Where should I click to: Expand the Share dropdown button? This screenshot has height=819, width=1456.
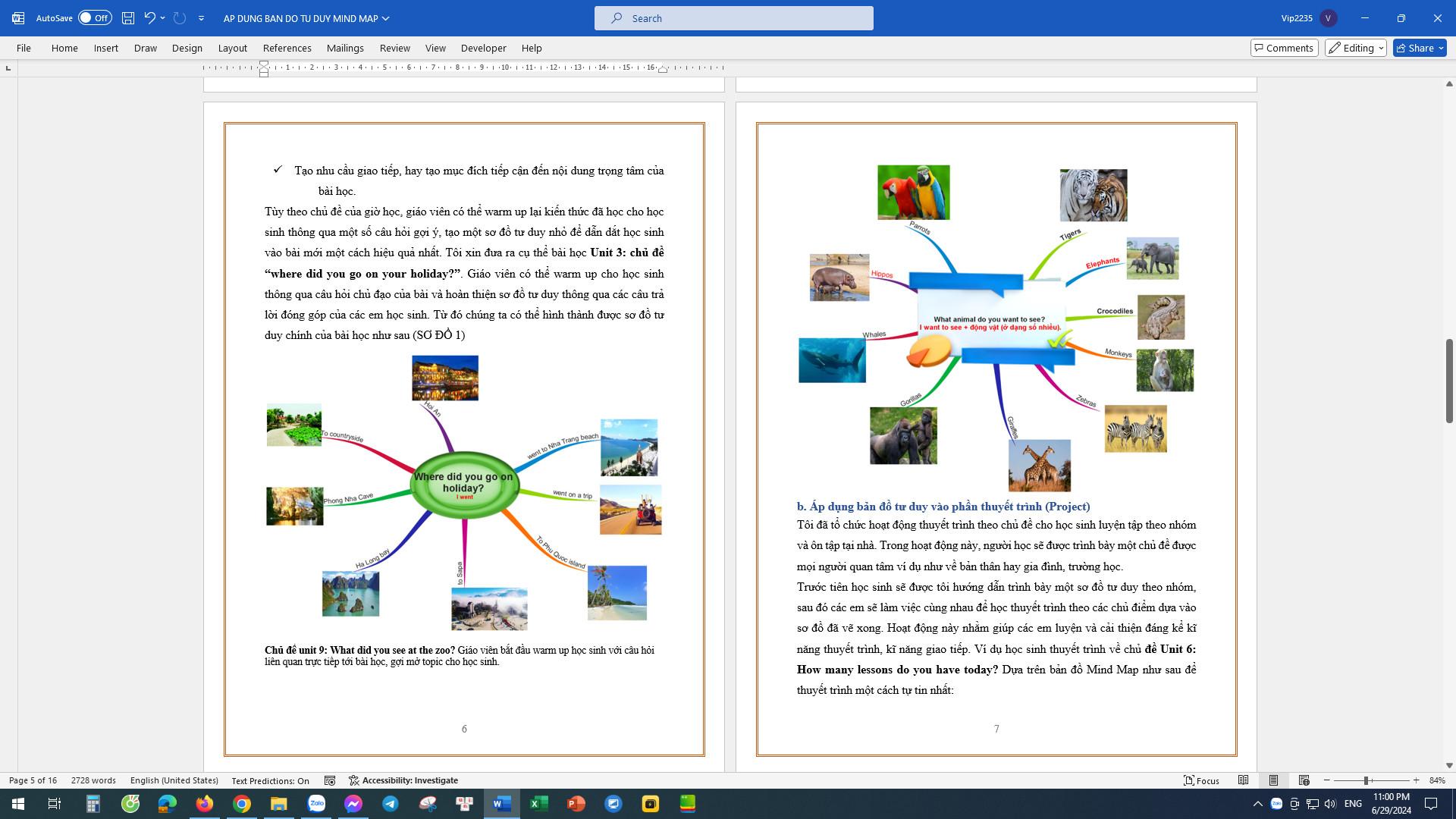(x=1442, y=48)
